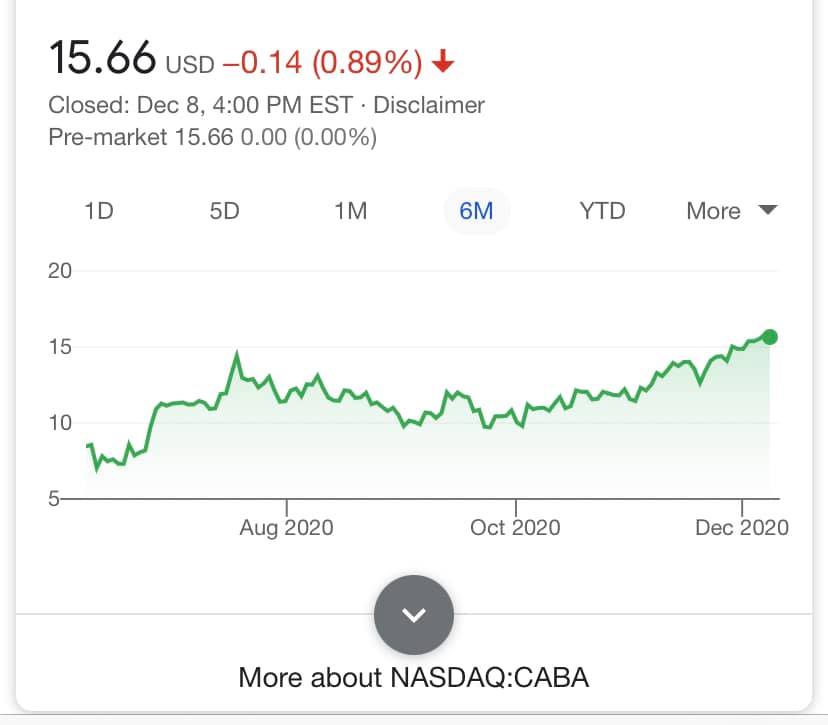Click the red down arrow price indicator
This screenshot has width=828, height=725.
[x=444, y=63]
